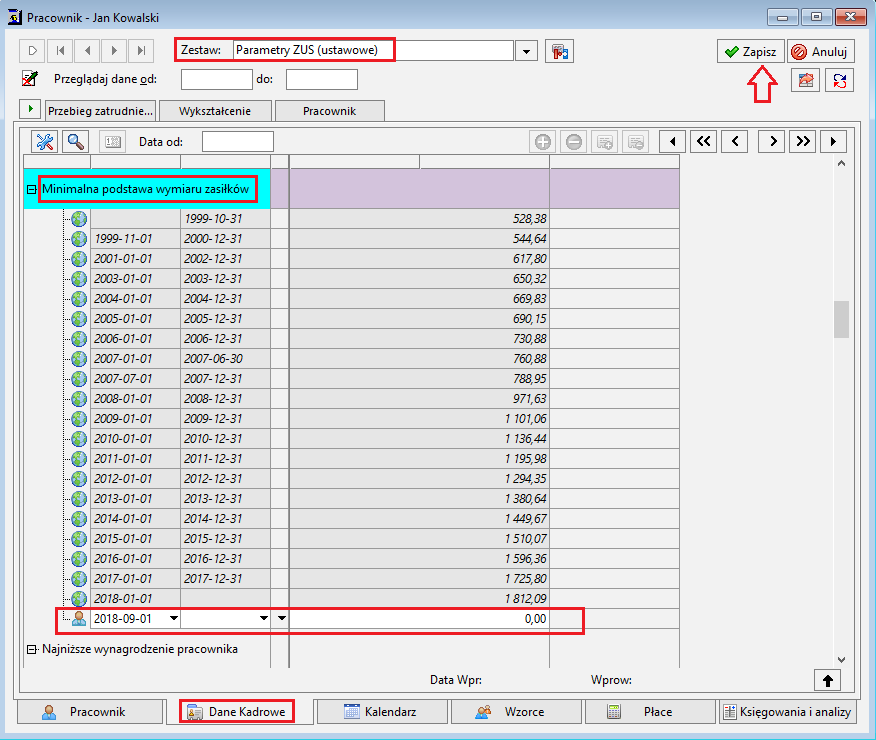The image size is (876, 740).
Task: Open the Płace tab
Action: coord(649,712)
